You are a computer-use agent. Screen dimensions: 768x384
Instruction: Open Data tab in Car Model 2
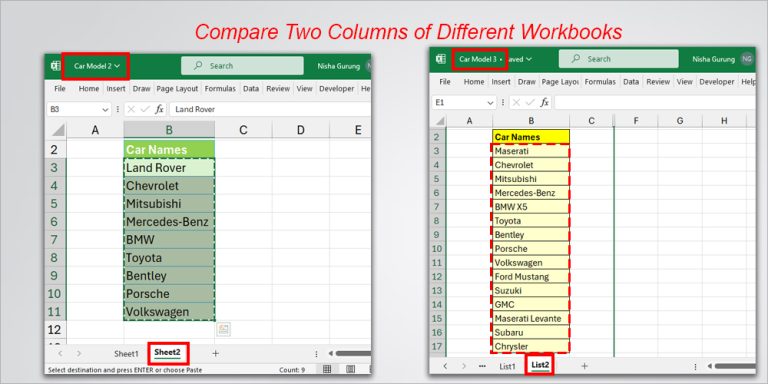(x=251, y=89)
